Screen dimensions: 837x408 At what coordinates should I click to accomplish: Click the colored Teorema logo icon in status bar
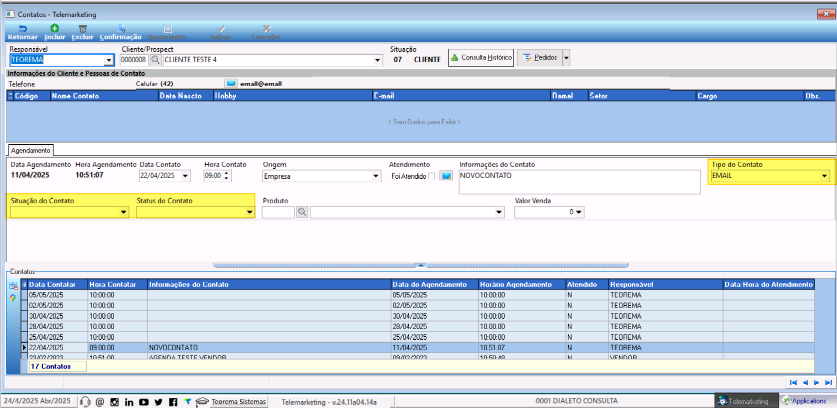[x=188, y=402]
